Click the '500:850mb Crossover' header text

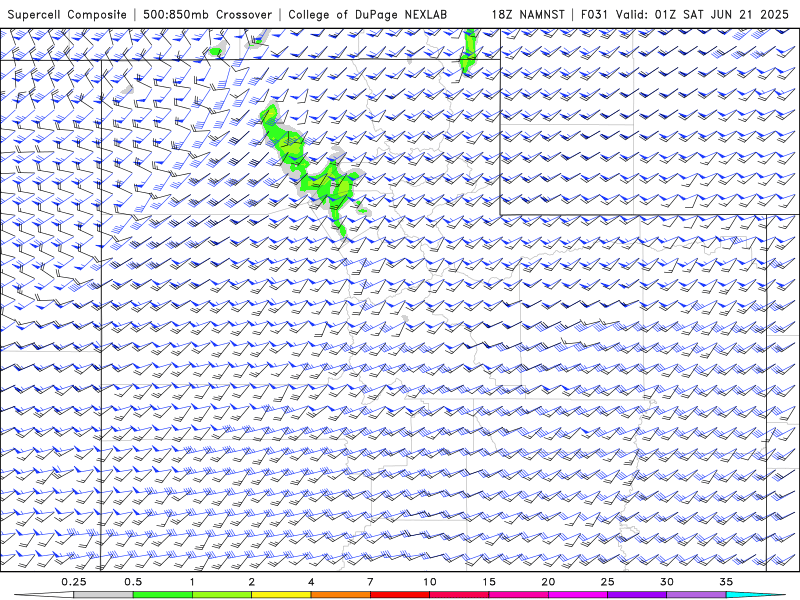[207, 14]
